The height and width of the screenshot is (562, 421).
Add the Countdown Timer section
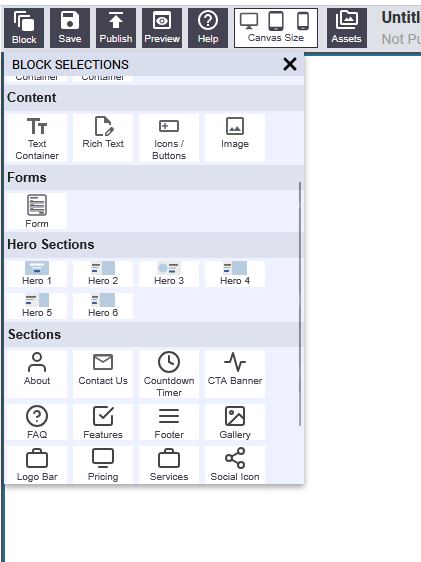pyautogui.click(x=169, y=374)
